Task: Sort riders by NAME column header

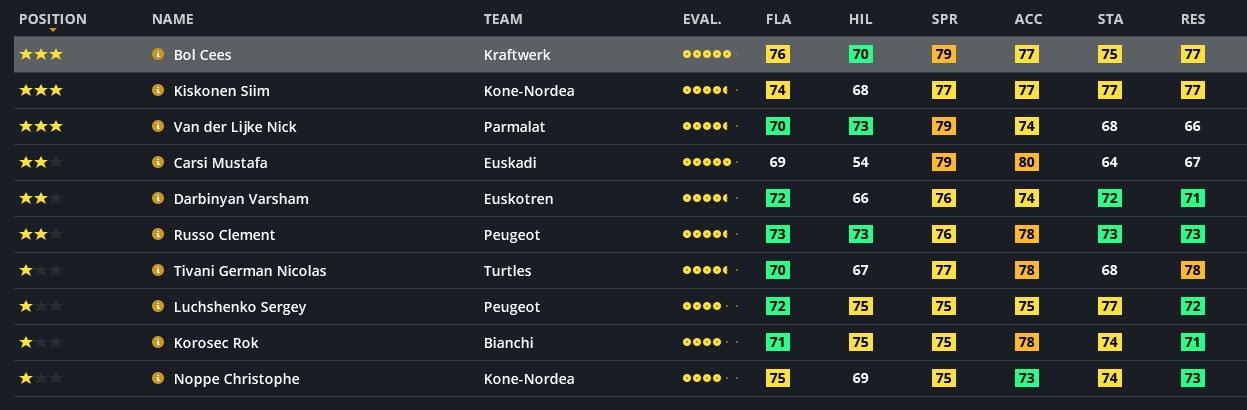Action: (x=173, y=19)
